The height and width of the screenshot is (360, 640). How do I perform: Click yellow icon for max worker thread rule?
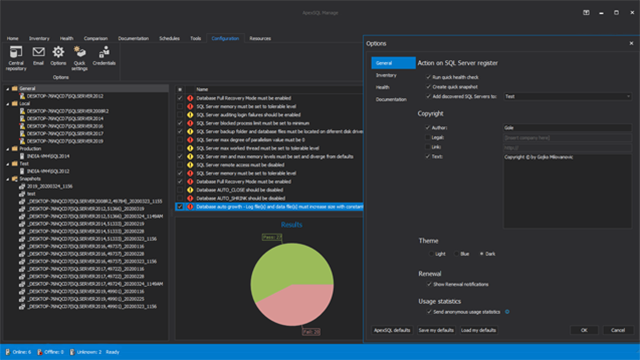click(190, 148)
